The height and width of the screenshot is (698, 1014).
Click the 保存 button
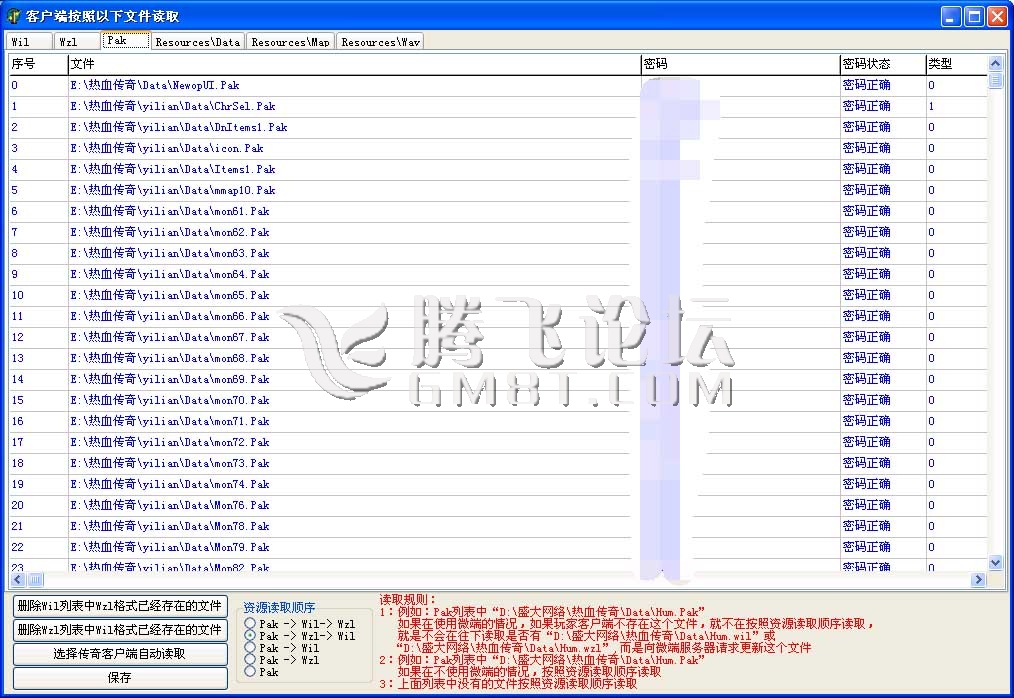(x=119, y=678)
